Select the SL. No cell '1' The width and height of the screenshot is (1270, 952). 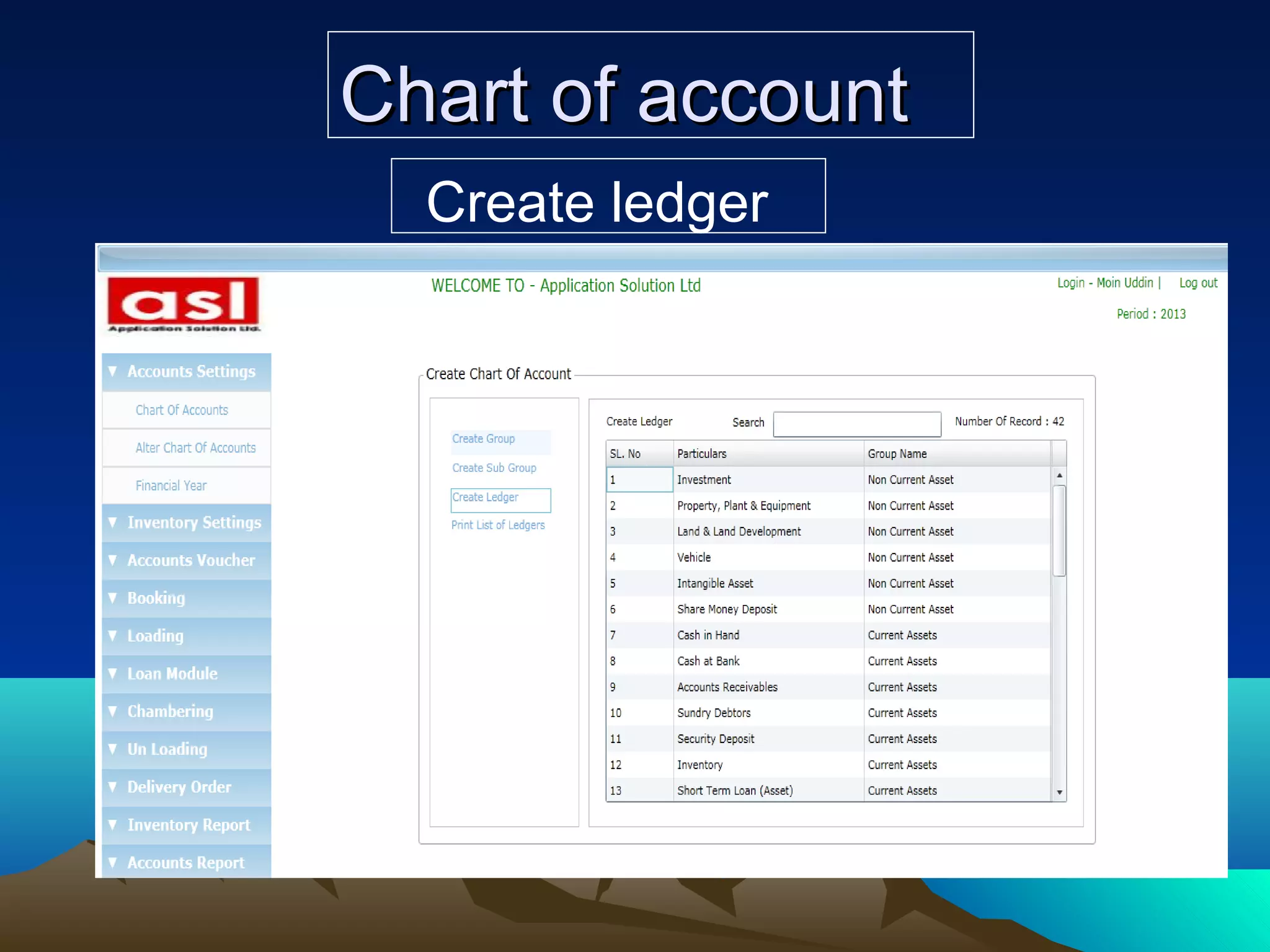pos(639,480)
